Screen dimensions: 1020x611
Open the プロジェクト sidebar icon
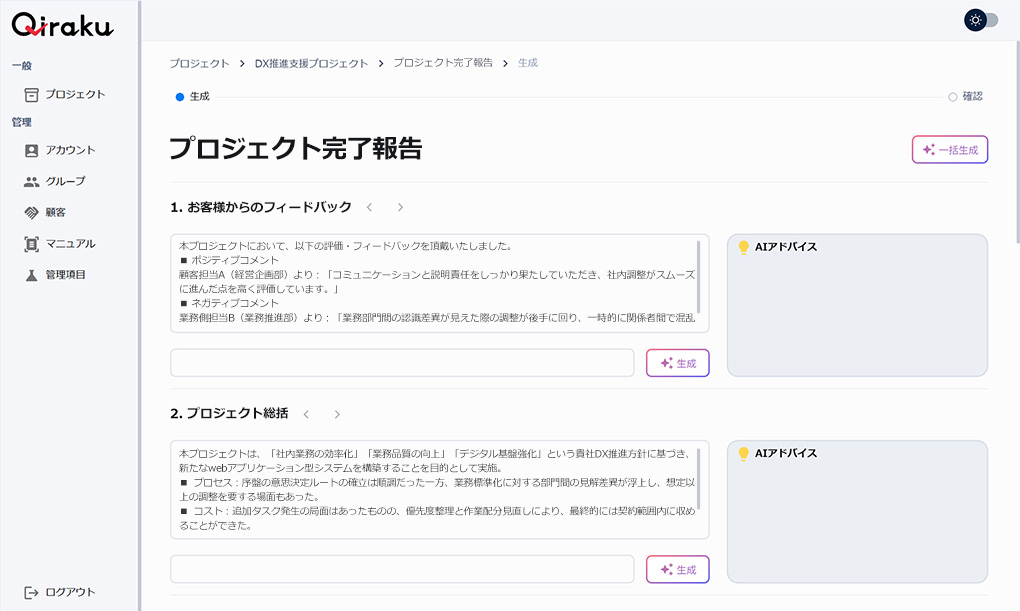click(32, 94)
